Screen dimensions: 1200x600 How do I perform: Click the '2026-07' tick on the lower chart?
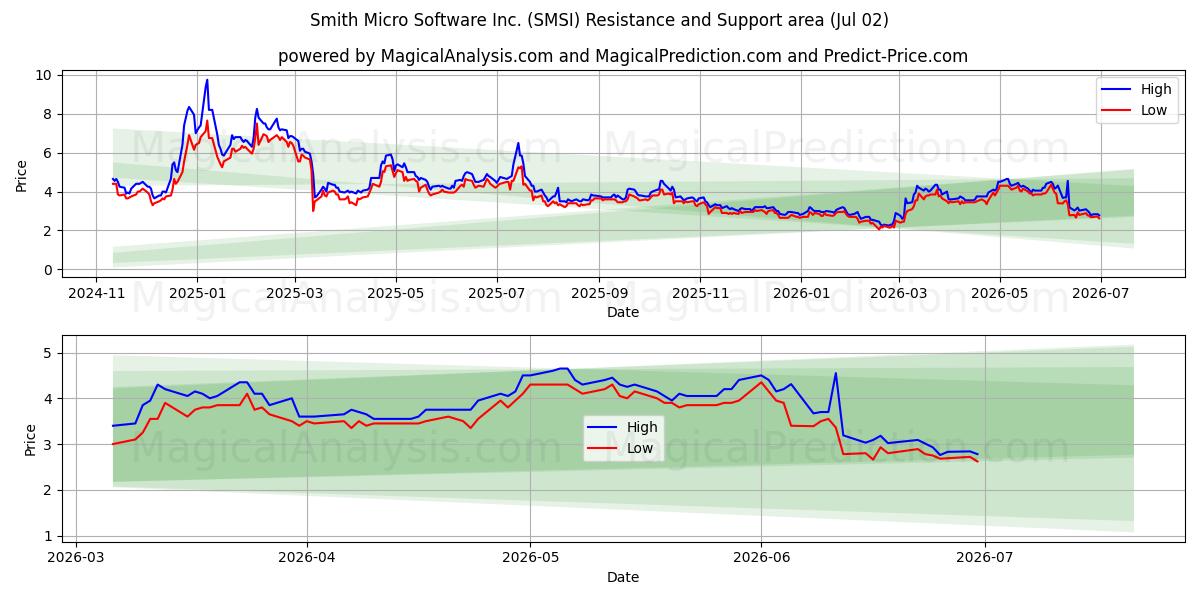pos(985,557)
